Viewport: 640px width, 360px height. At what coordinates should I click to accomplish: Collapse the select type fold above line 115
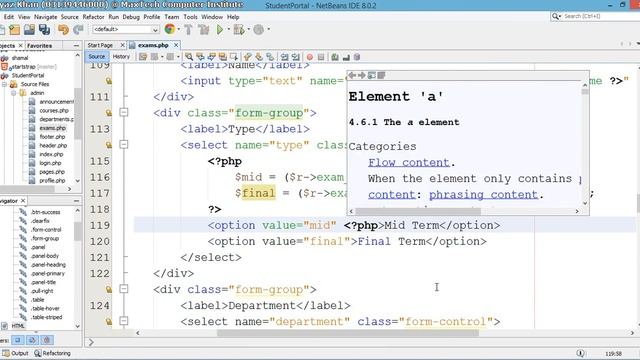[x=124, y=144]
